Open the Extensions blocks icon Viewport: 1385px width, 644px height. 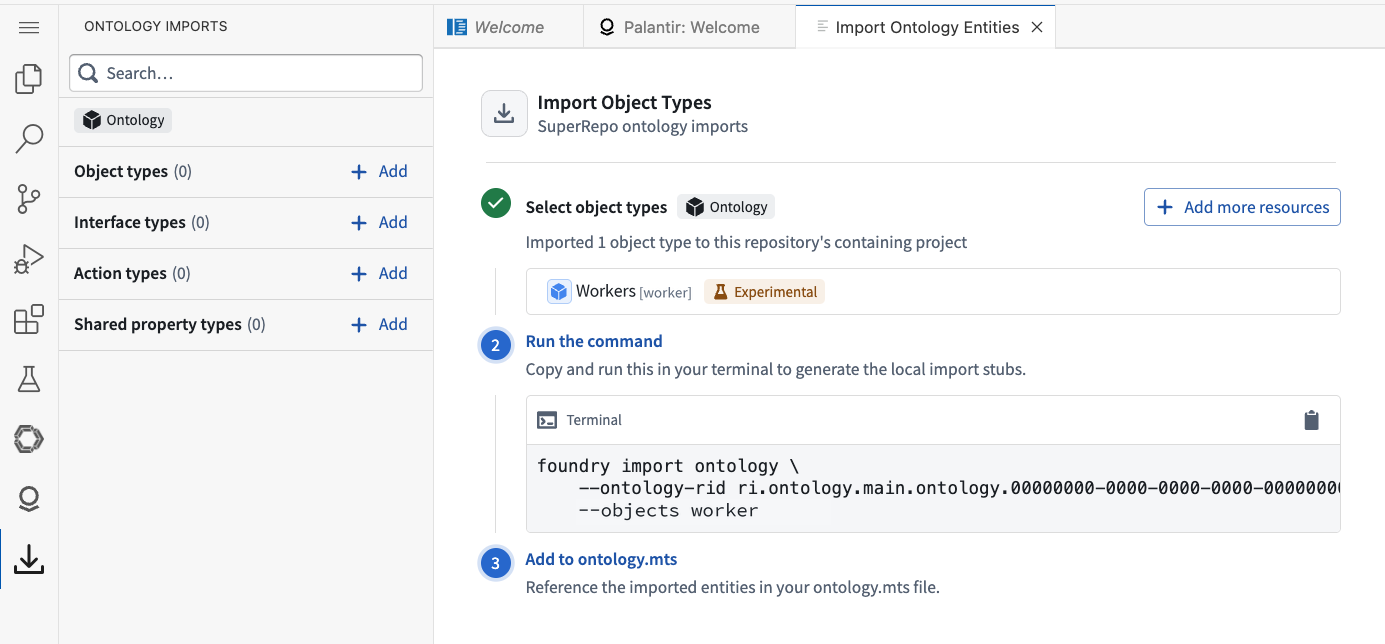coord(29,319)
